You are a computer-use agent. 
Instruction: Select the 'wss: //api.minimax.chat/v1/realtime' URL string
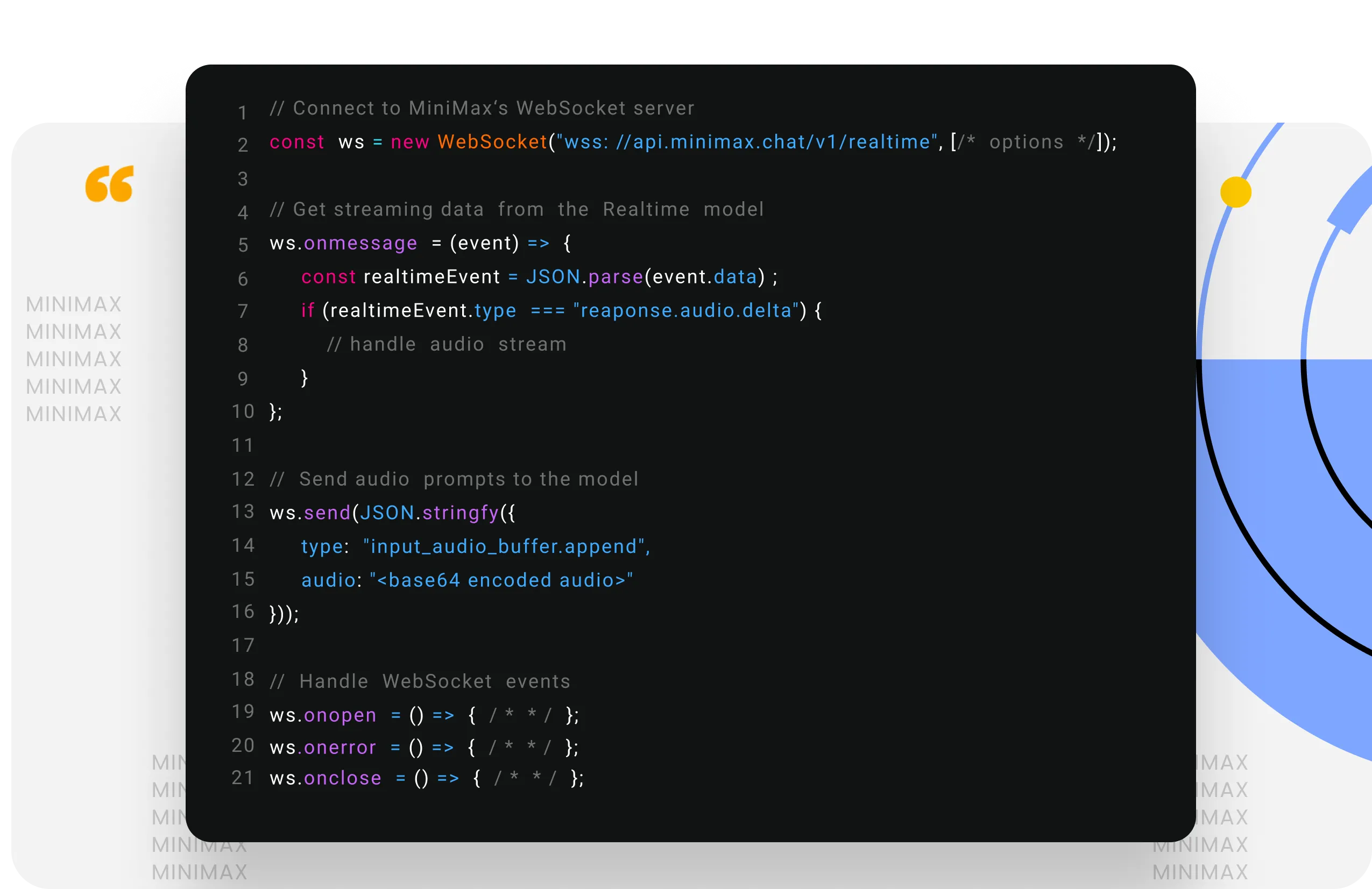(x=747, y=143)
